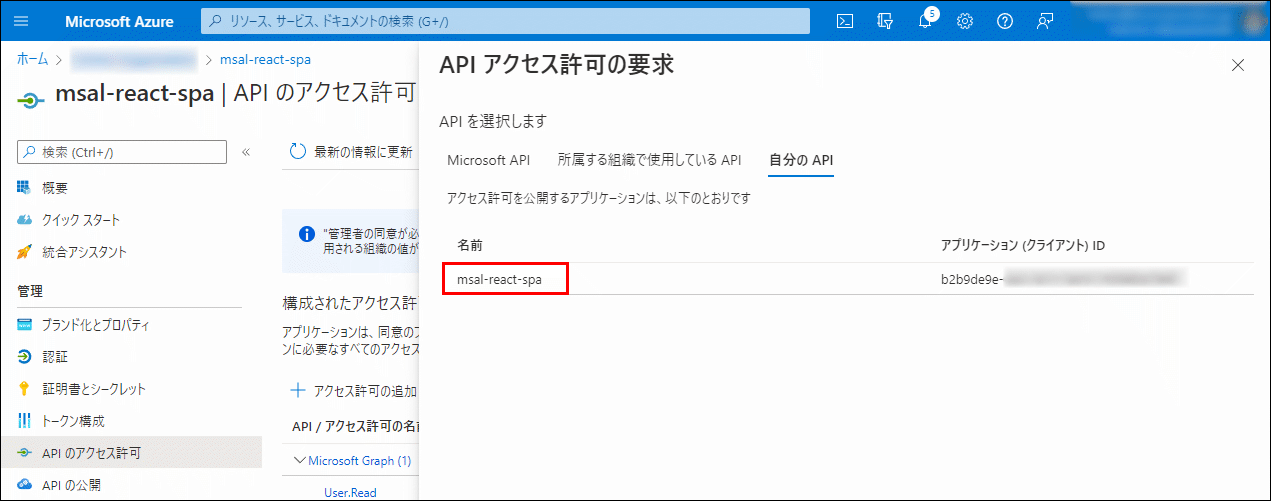
Task: Click the msal-react-spa breadcrumb link
Action: 265,59
